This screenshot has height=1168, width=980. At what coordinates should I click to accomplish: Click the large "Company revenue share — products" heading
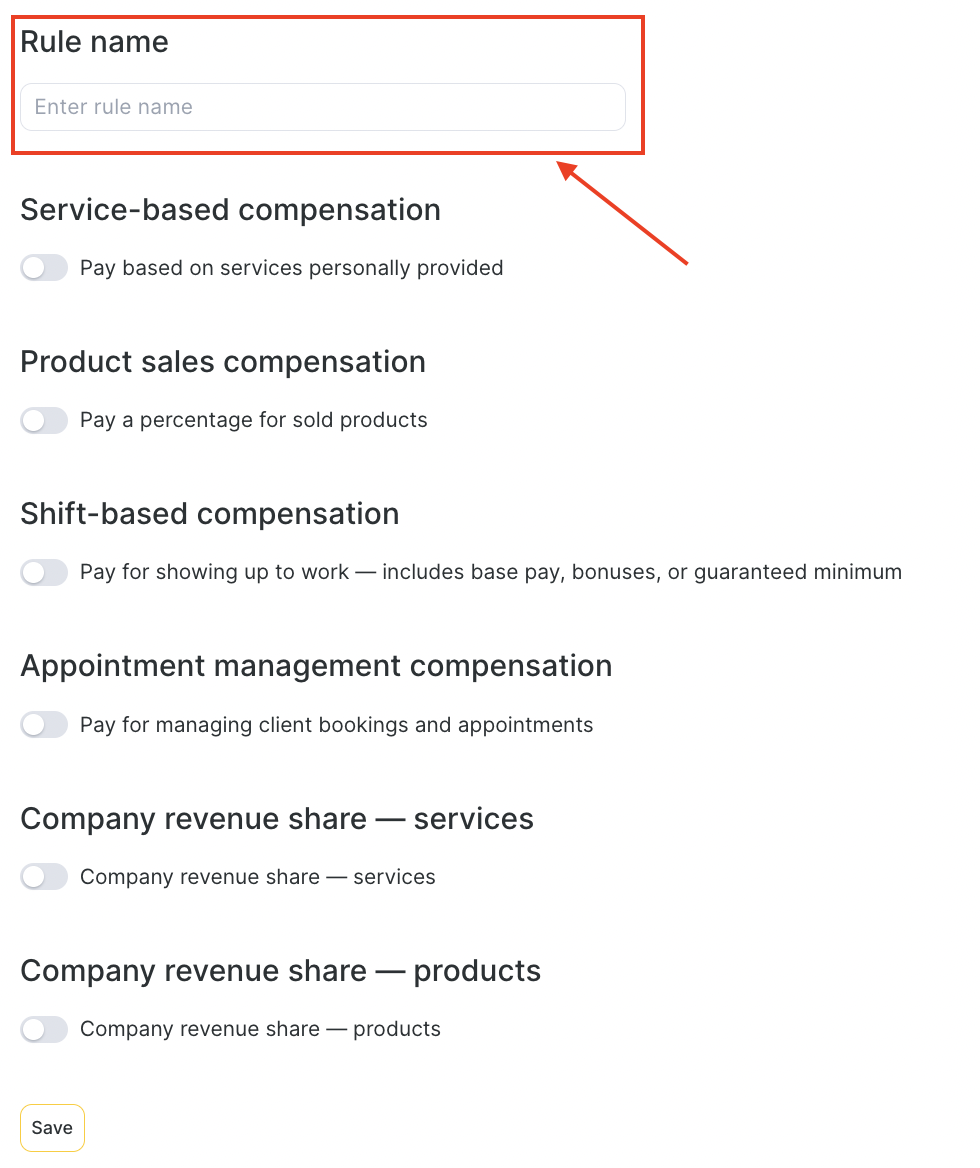(280, 971)
